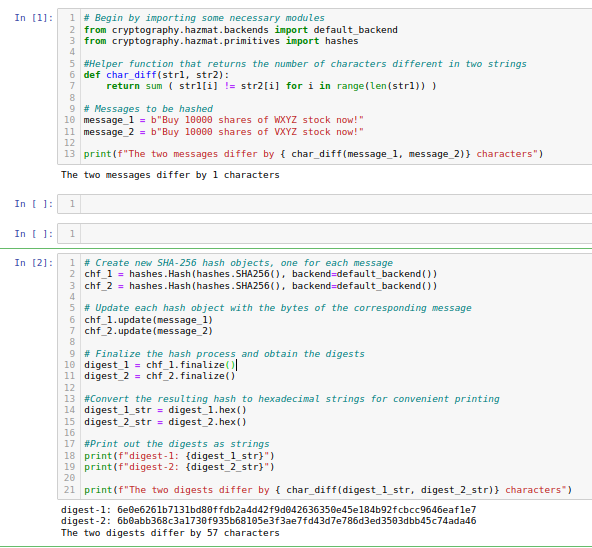
Task: Select the prompt of first empty cell
Action: (x=34, y=204)
